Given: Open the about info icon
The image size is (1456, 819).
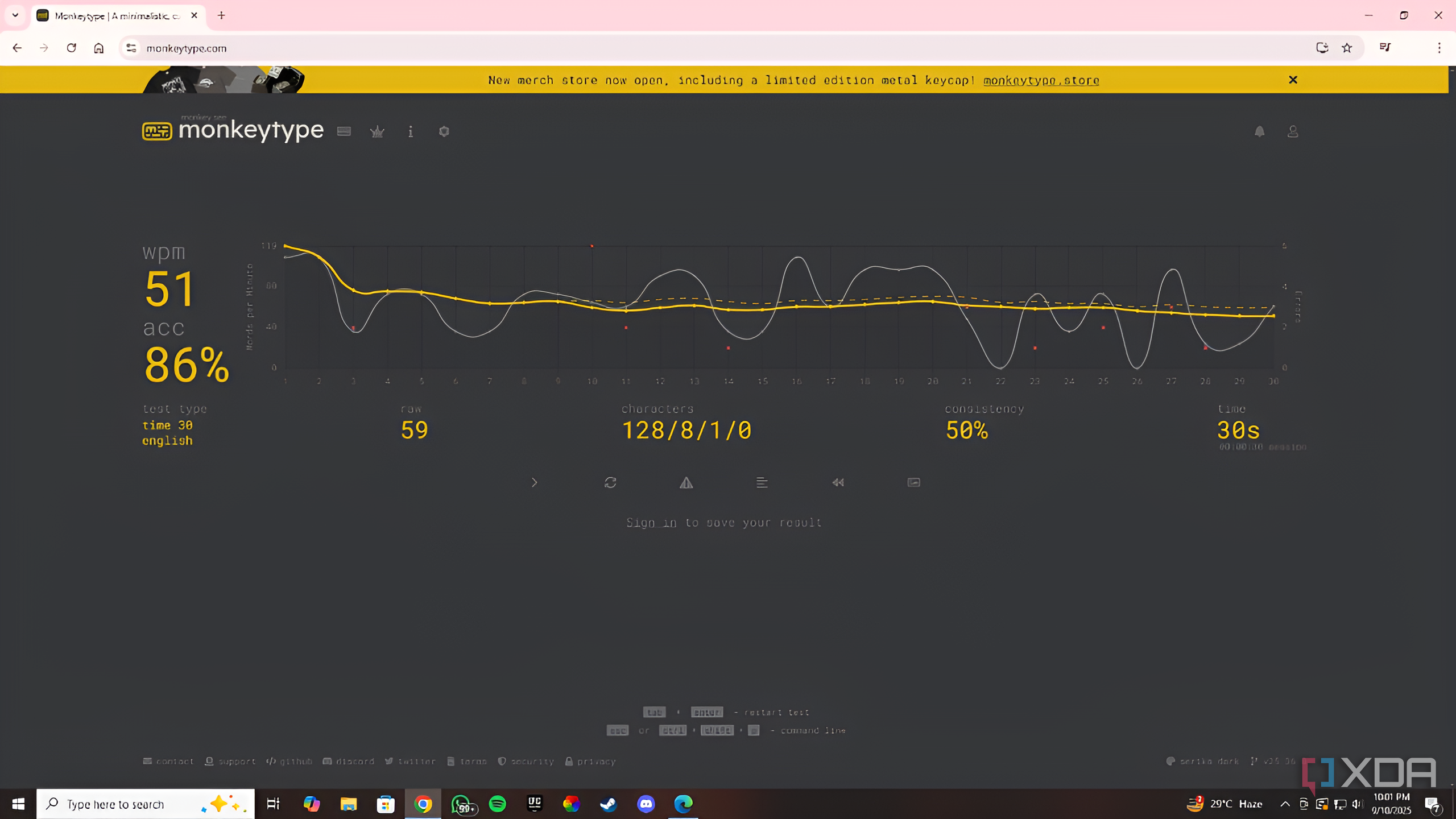Looking at the screenshot, I should (x=411, y=132).
